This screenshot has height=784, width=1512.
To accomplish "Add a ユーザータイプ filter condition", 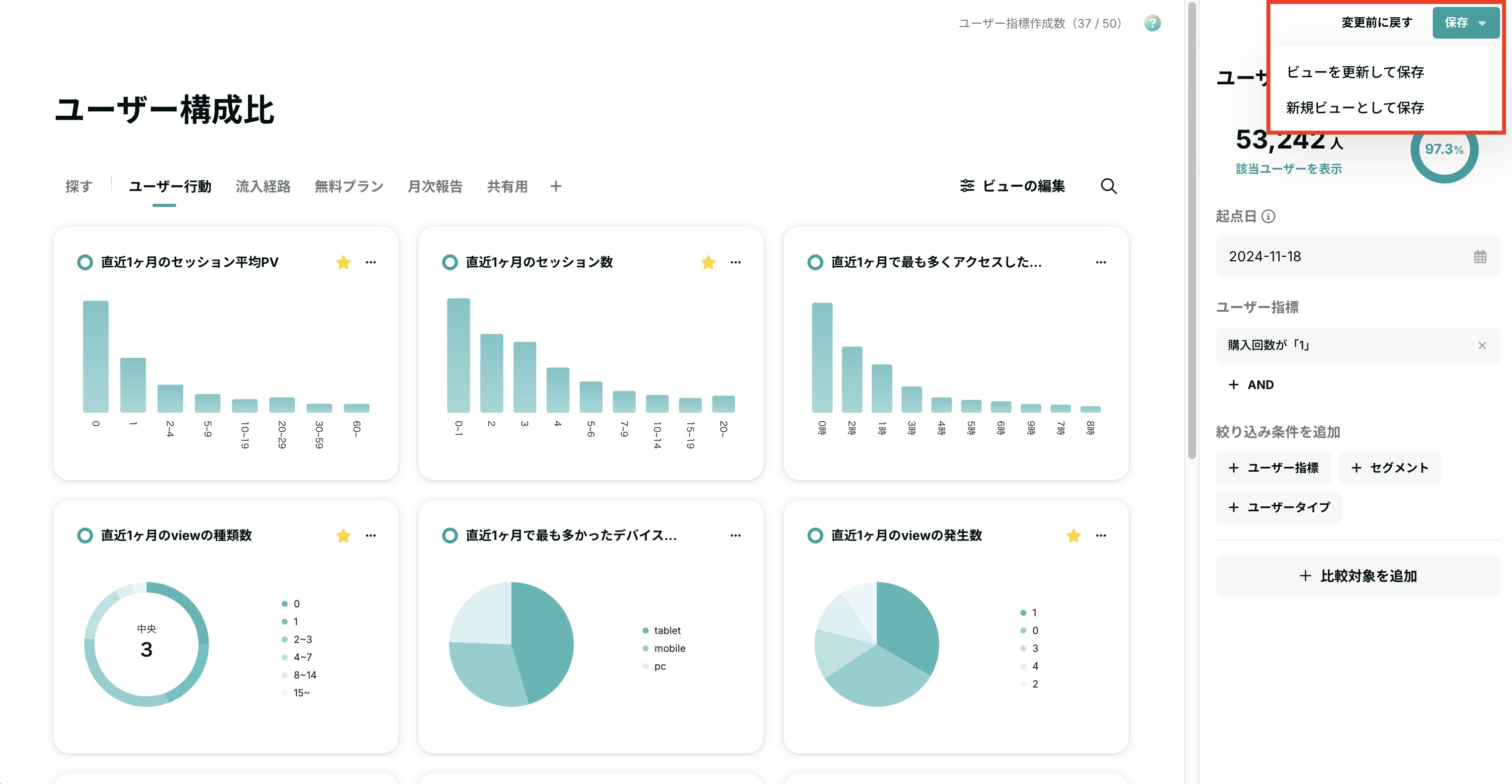I will point(1279,507).
